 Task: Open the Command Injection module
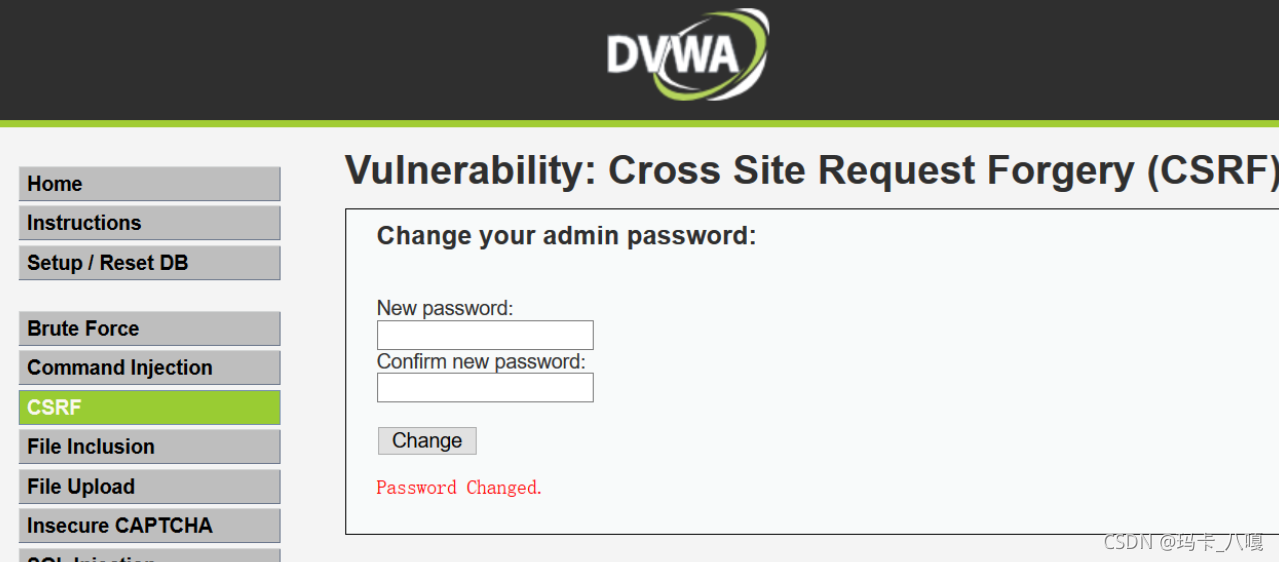point(149,368)
